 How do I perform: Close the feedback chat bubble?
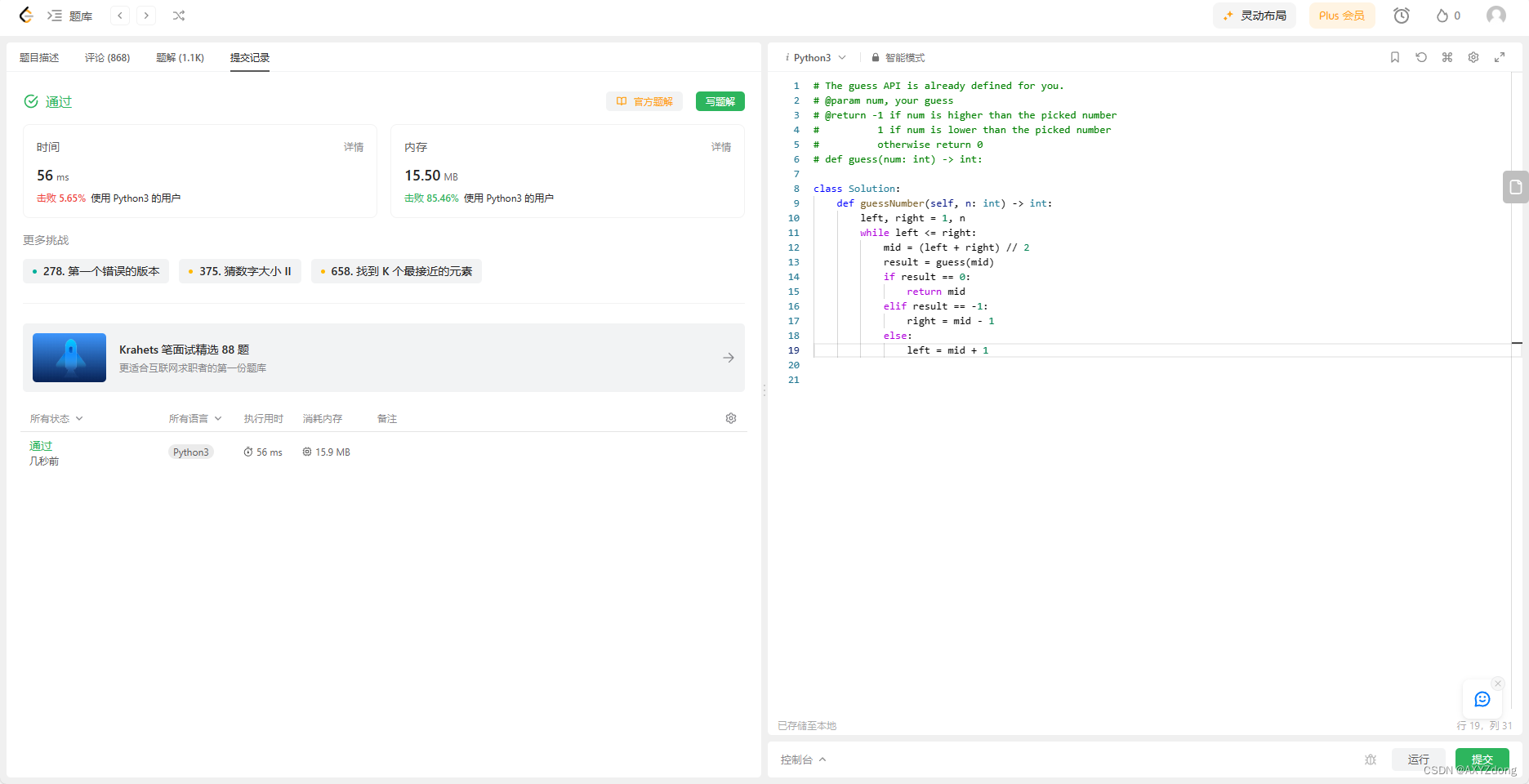[x=1498, y=684]
